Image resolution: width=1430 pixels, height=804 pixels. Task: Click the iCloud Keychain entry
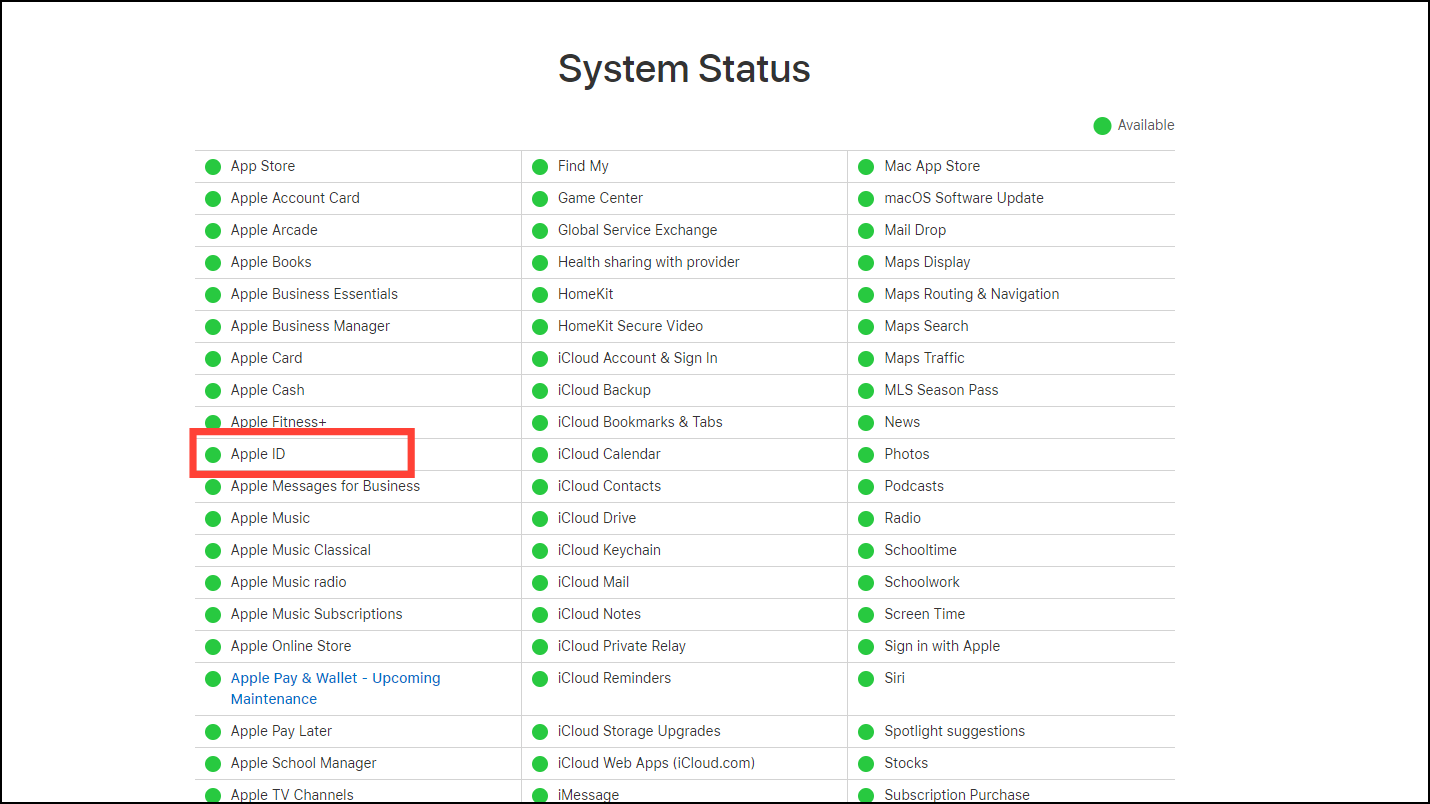point(609,550)
